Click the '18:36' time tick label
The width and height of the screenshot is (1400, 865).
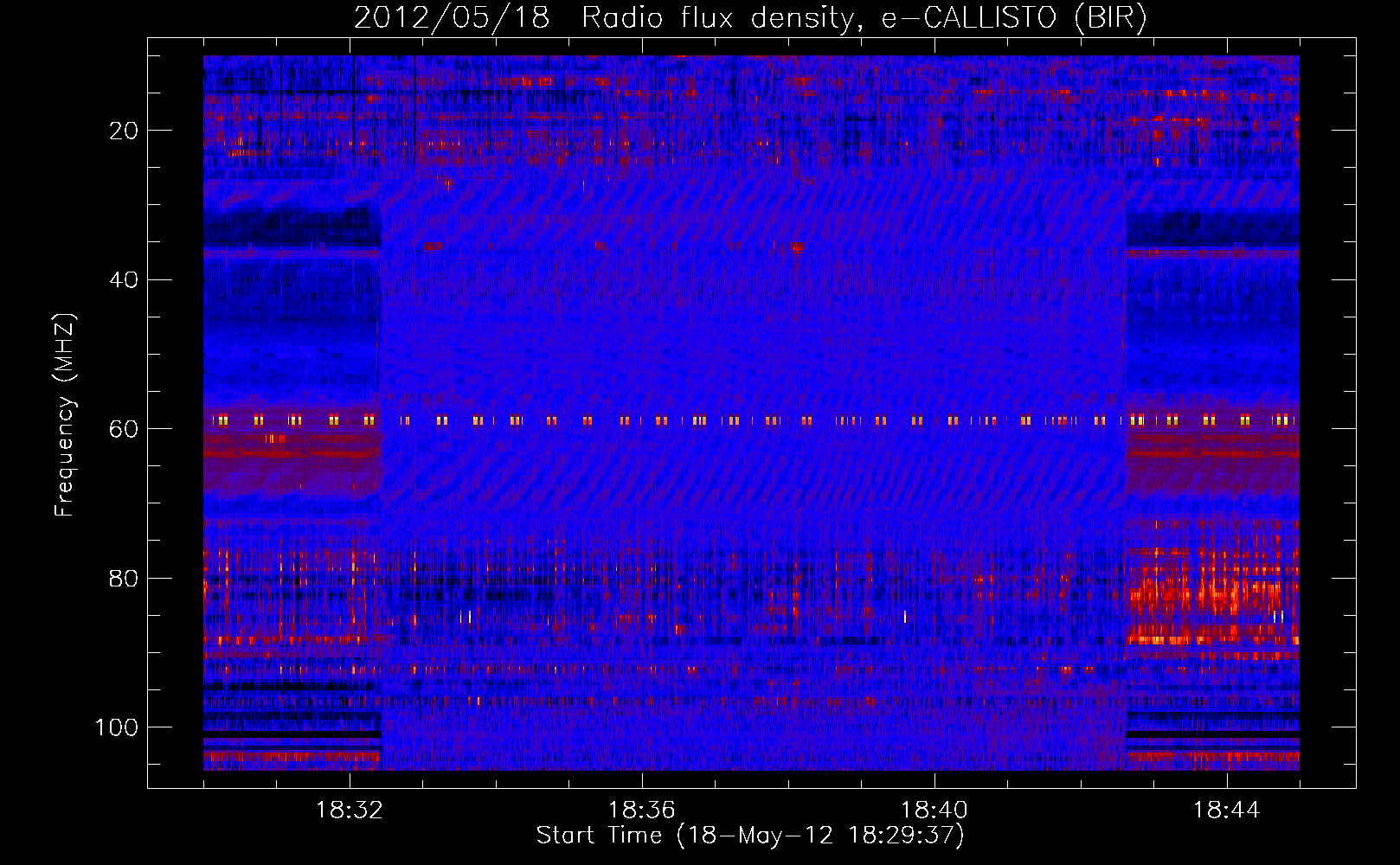coord(642,811)
